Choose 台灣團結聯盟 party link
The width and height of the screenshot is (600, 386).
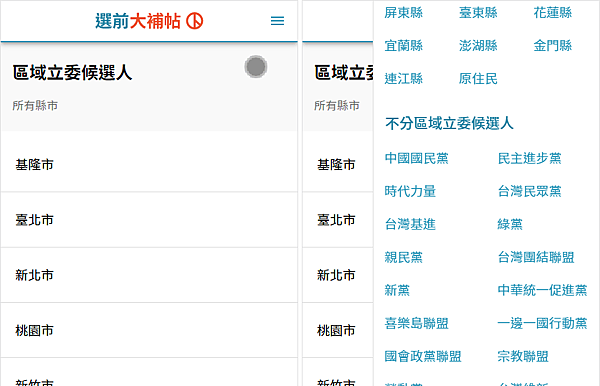[536, 257]
